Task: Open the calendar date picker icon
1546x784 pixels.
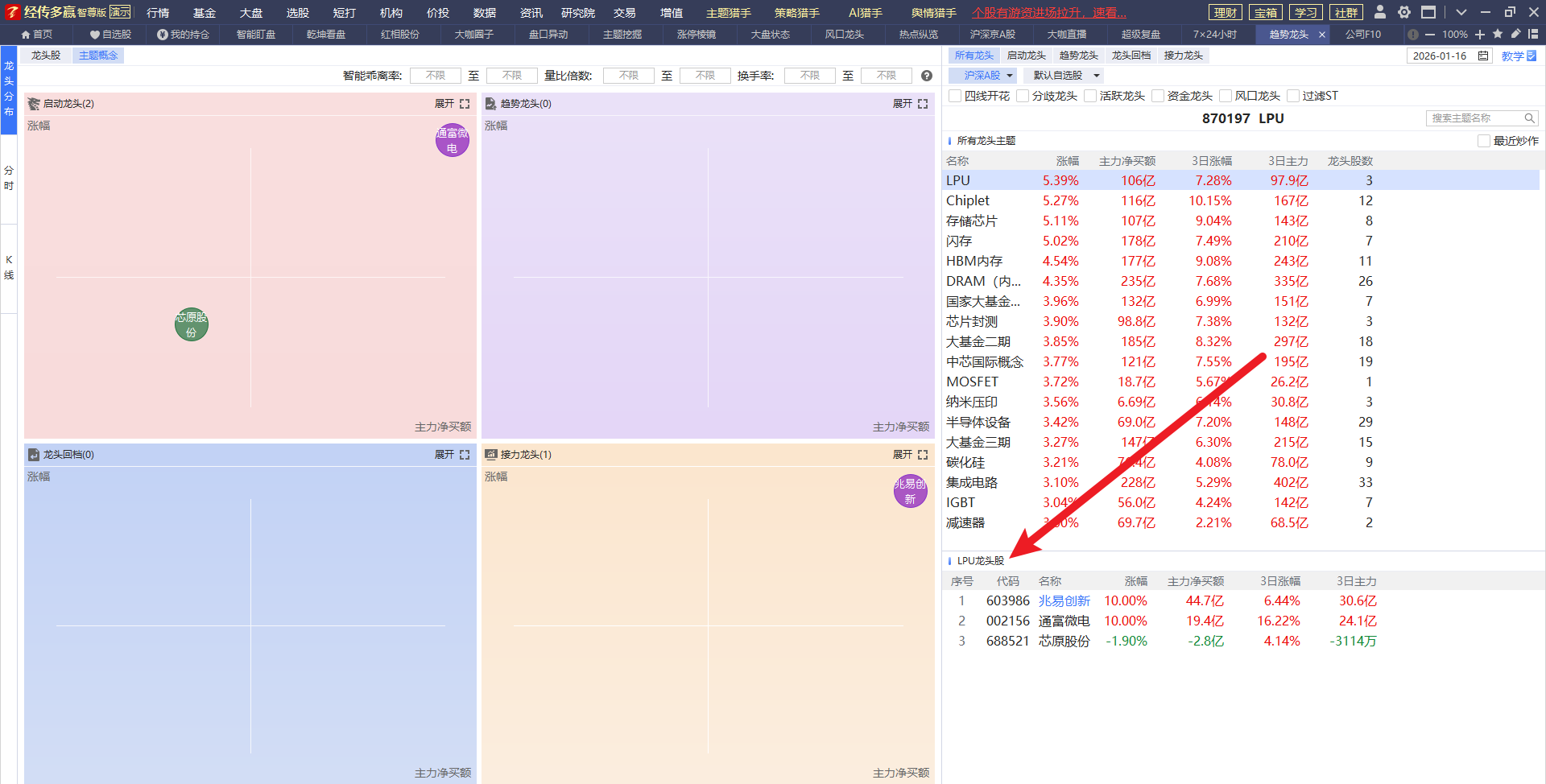Action: tap(1483, 56)
